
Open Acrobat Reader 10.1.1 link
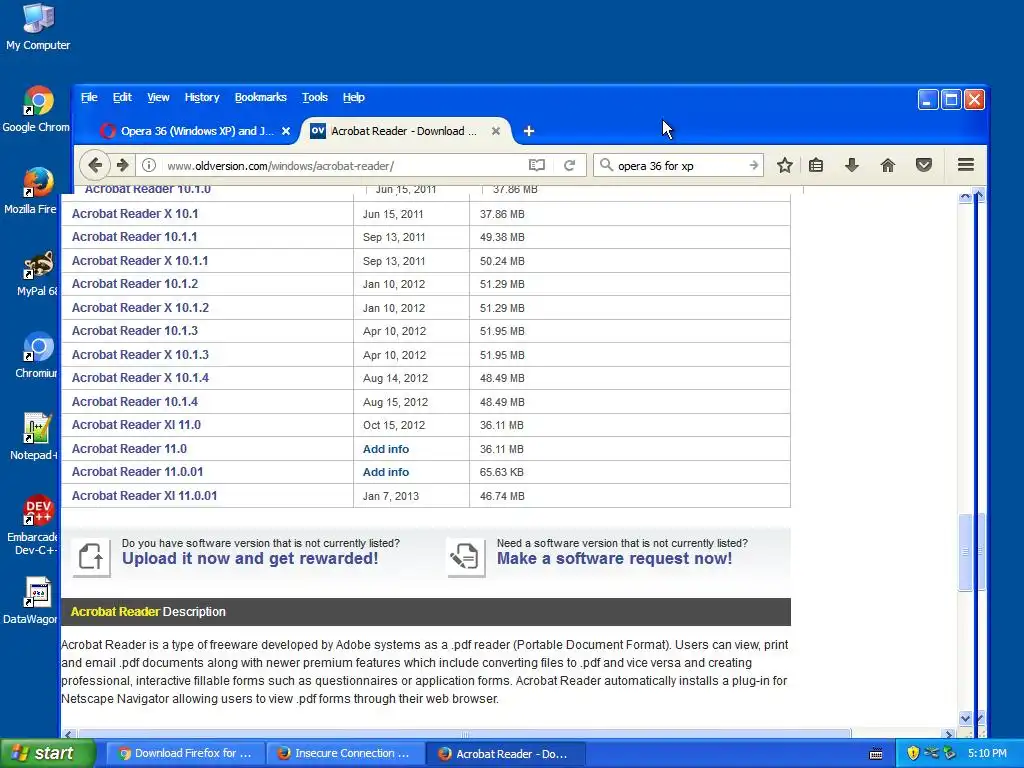(x=135, y=237)
